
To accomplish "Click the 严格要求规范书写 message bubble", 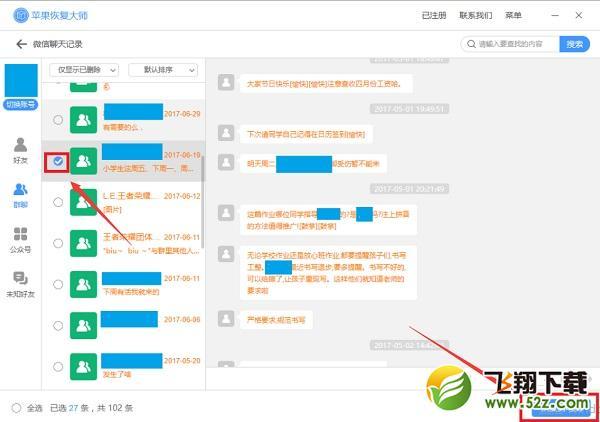I will coord(276,320).
